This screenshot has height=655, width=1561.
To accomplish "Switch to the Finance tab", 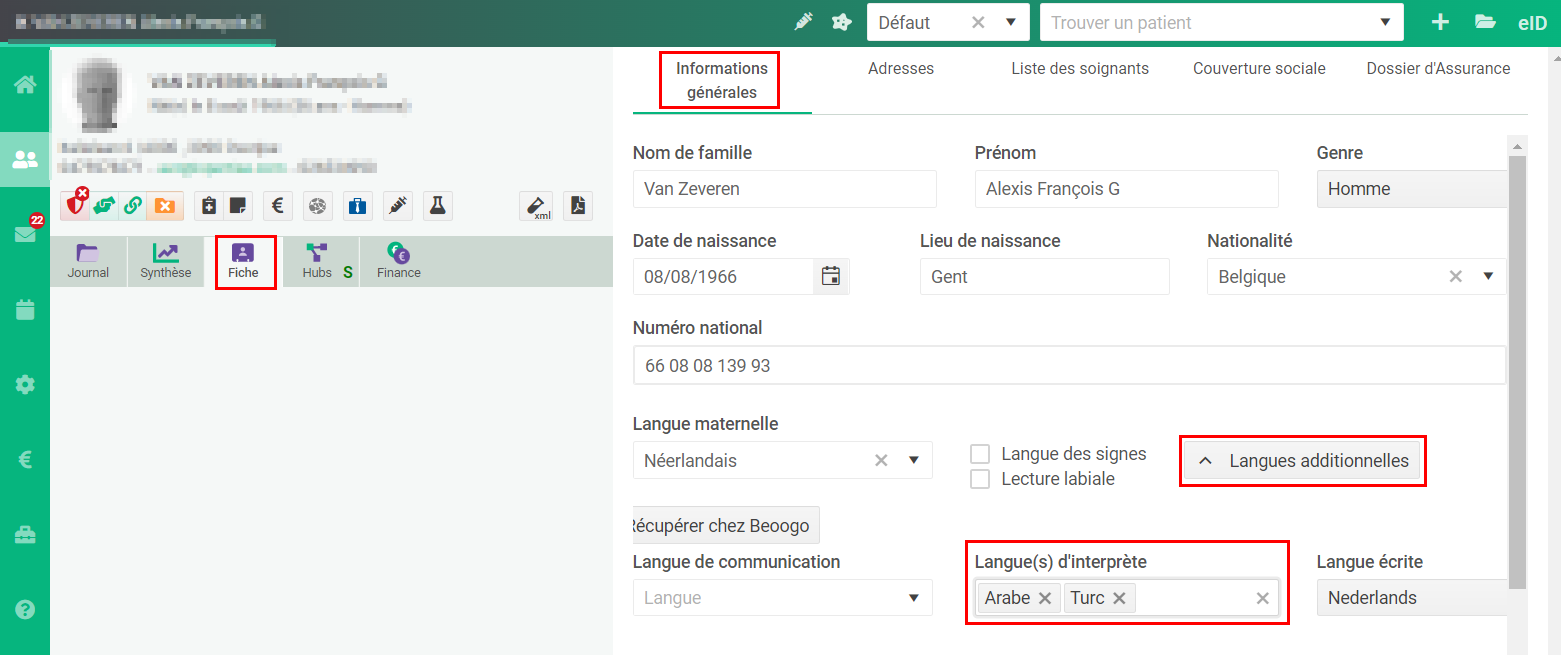I will tap(399, 261).
